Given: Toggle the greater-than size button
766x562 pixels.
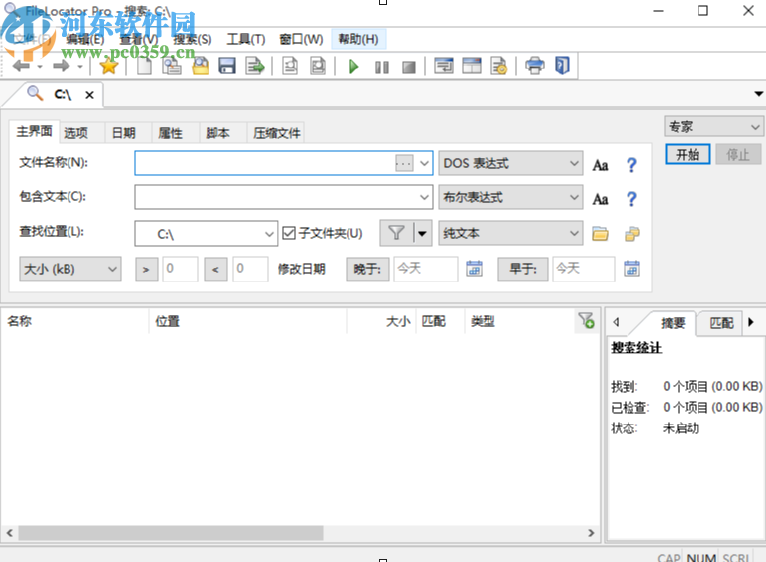Looking at the screenshot, I should (146, 269).
